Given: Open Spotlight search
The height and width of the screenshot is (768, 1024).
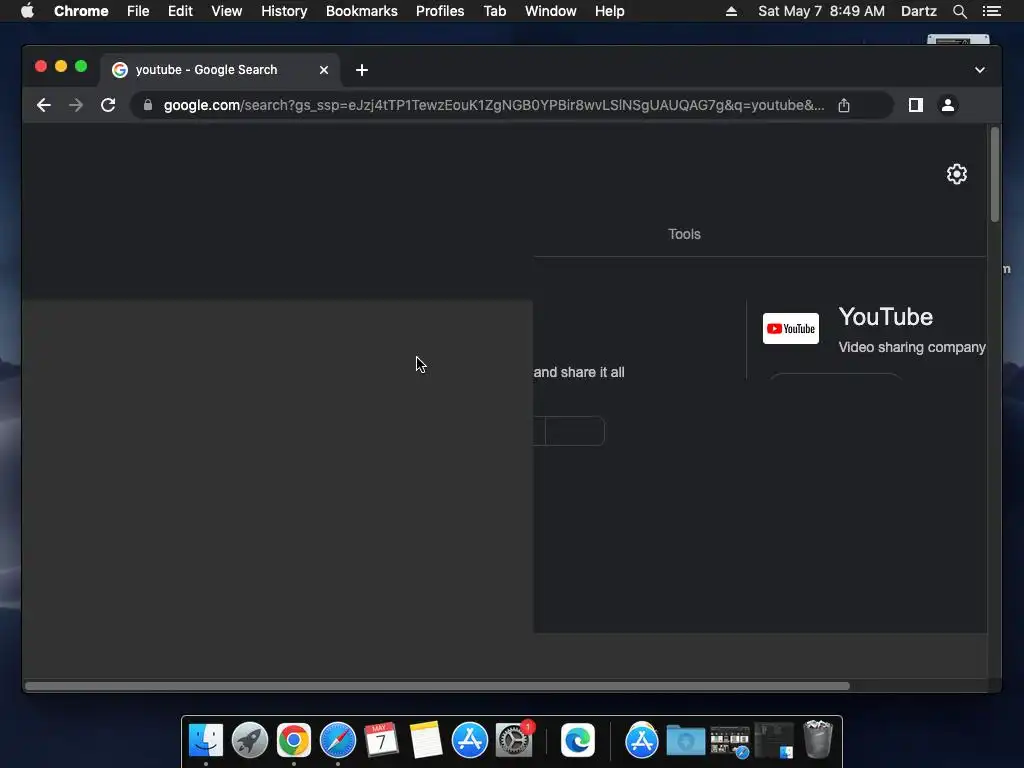Looking at the screenshot, I should (x=959, y=11).
